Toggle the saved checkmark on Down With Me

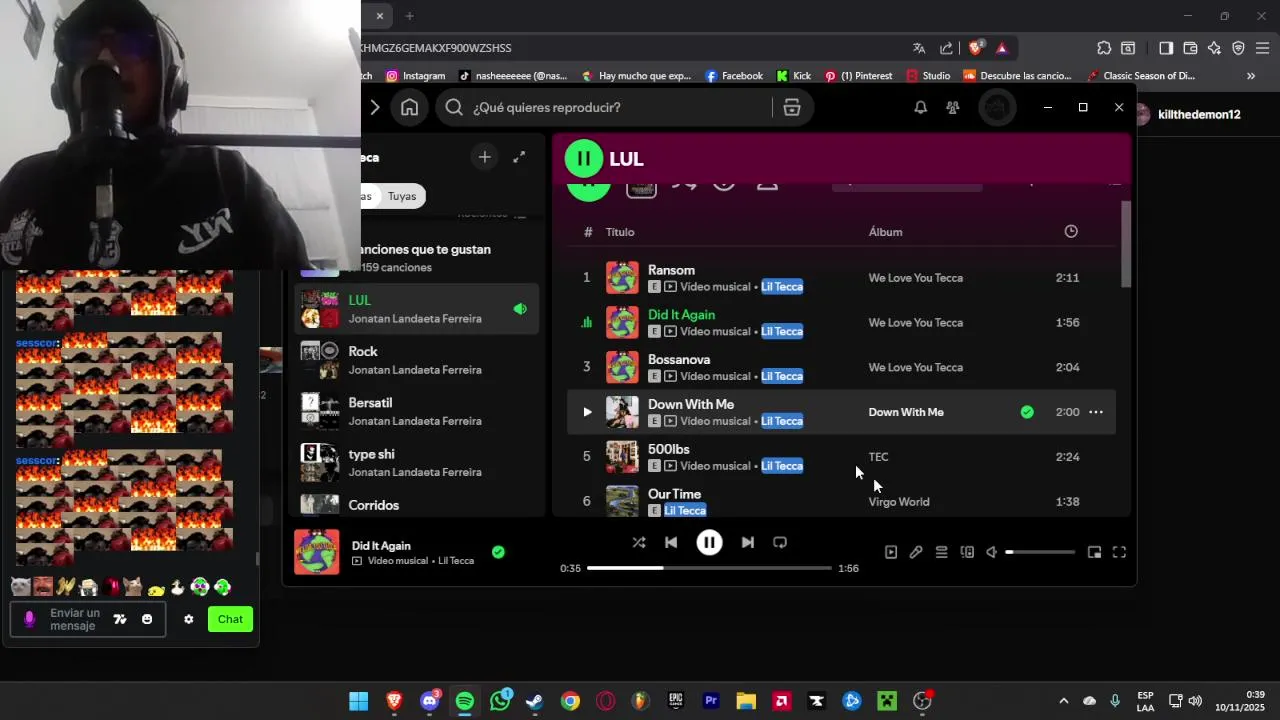(x=1027, y=412)
